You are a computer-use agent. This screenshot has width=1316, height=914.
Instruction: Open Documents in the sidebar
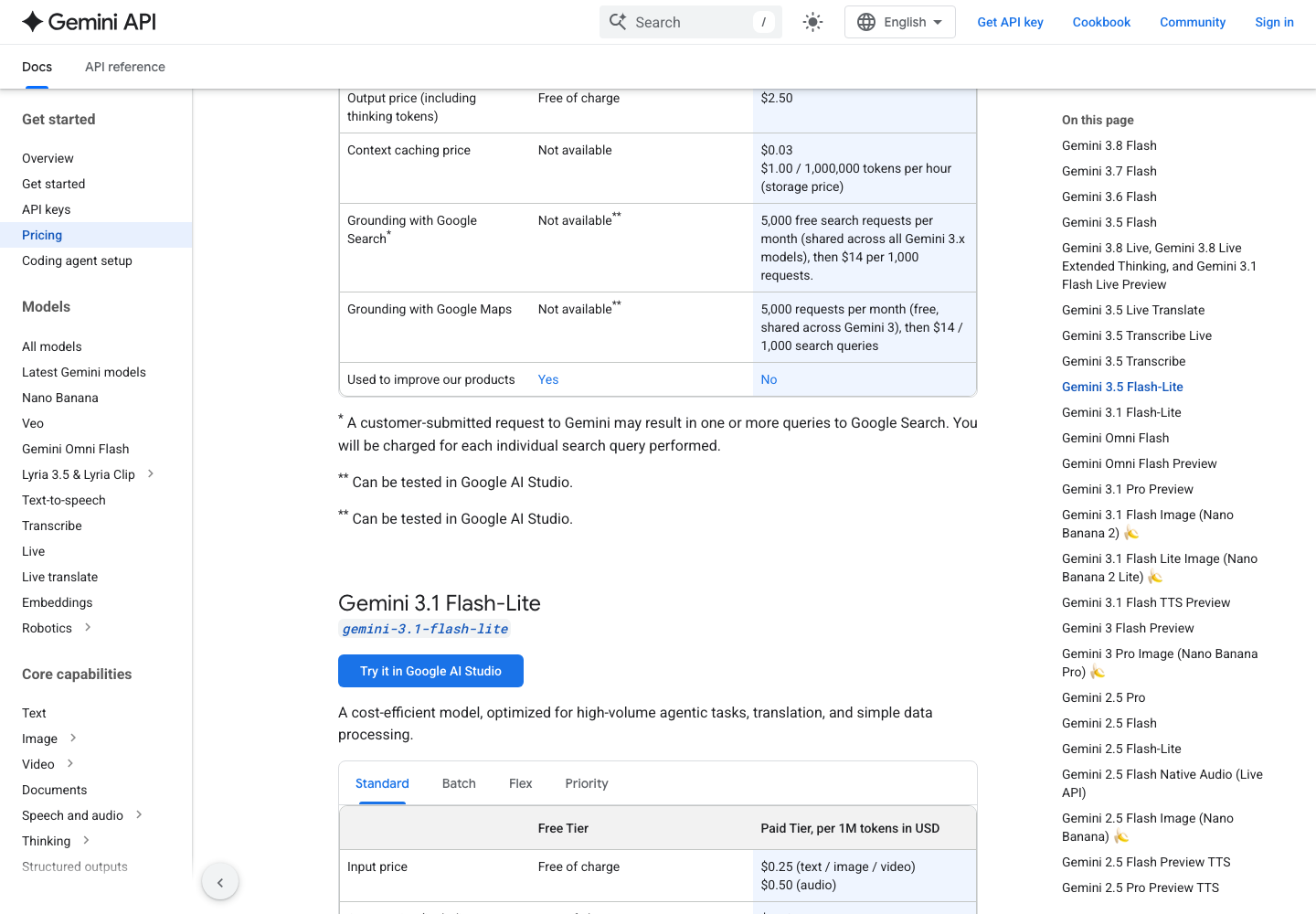(55, 790)
